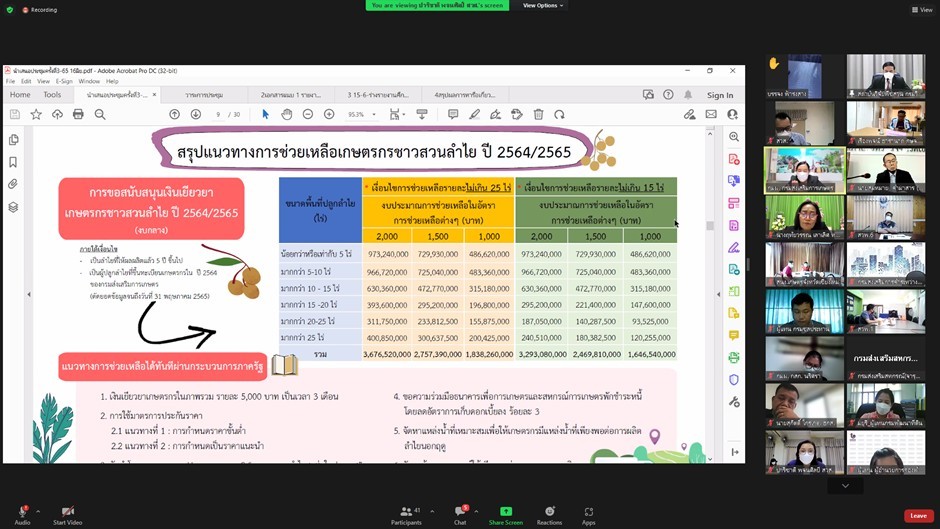The height and width of the screenshot is (529, 940).
Task: Go to next page with down arrow
Action: click(x=195, y=114)
